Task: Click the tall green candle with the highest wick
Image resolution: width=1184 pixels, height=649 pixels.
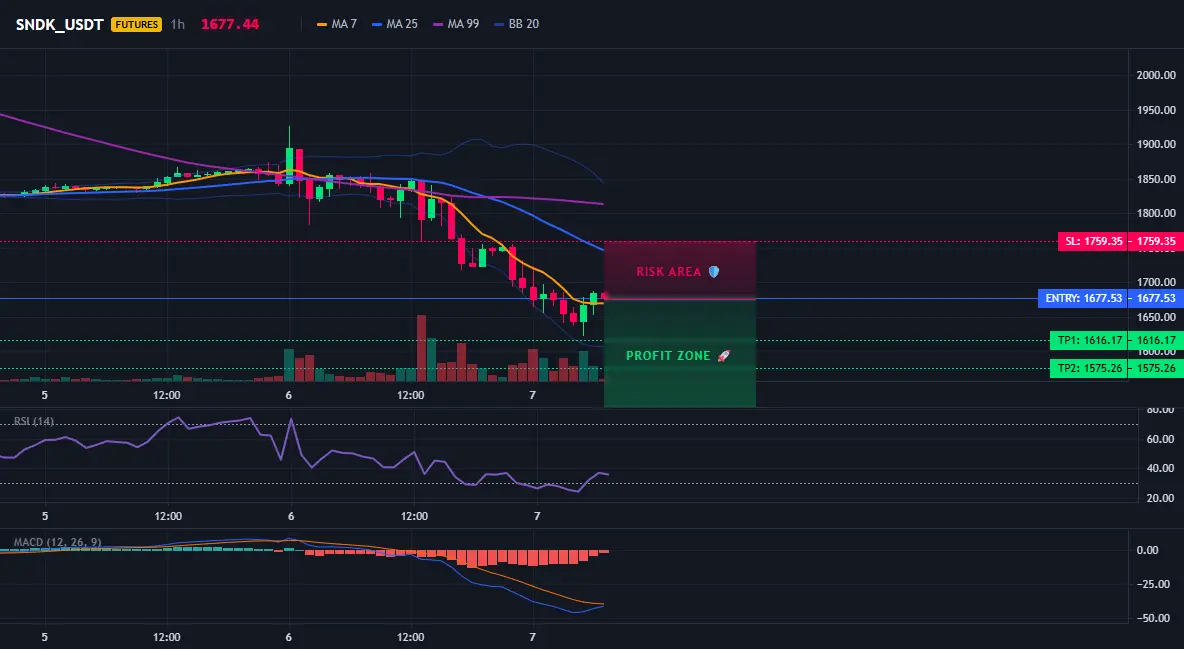Action: click(289, 156)
